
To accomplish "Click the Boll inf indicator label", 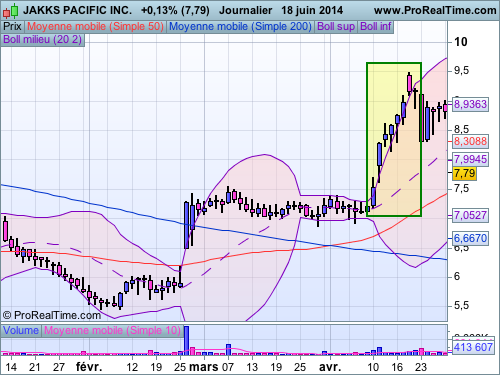I will click(x=376, y=26).
